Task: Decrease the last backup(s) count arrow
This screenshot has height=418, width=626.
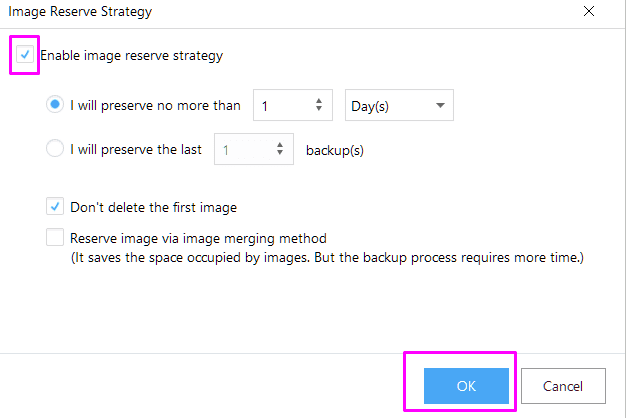Action: 280,153
